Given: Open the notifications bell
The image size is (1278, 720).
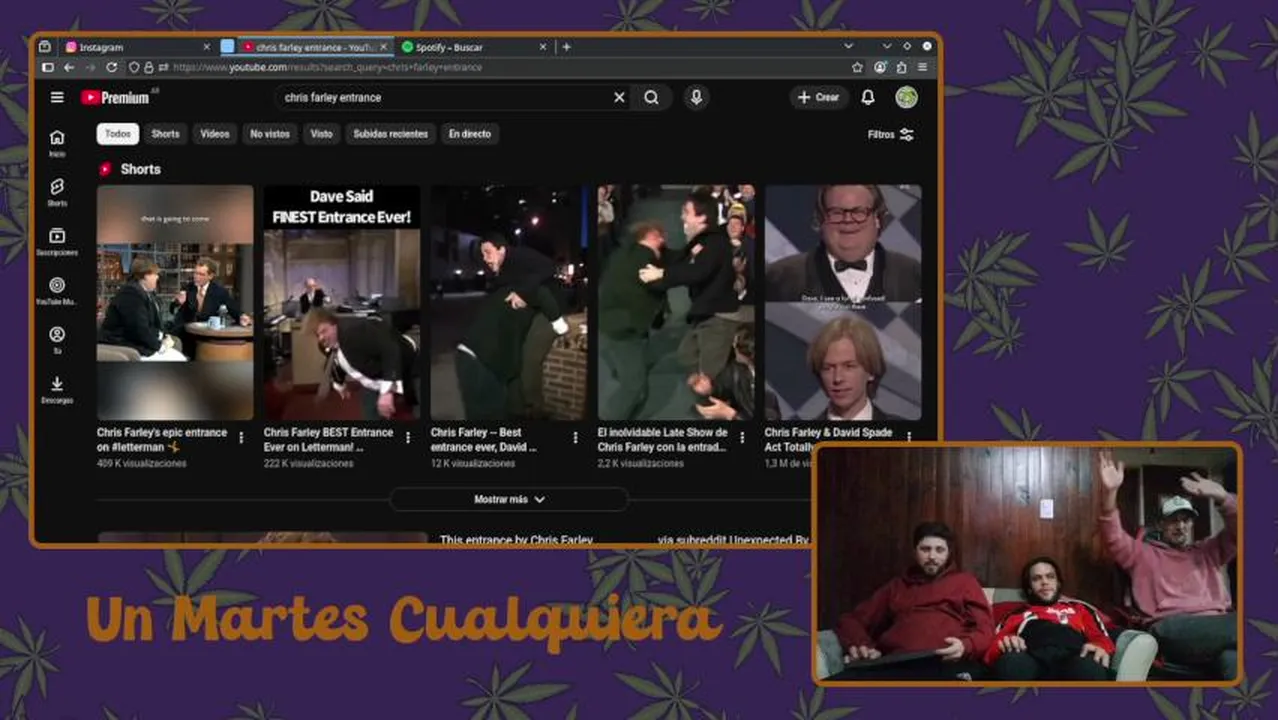Looking at the screenshot, I should [x=868, y=97].
